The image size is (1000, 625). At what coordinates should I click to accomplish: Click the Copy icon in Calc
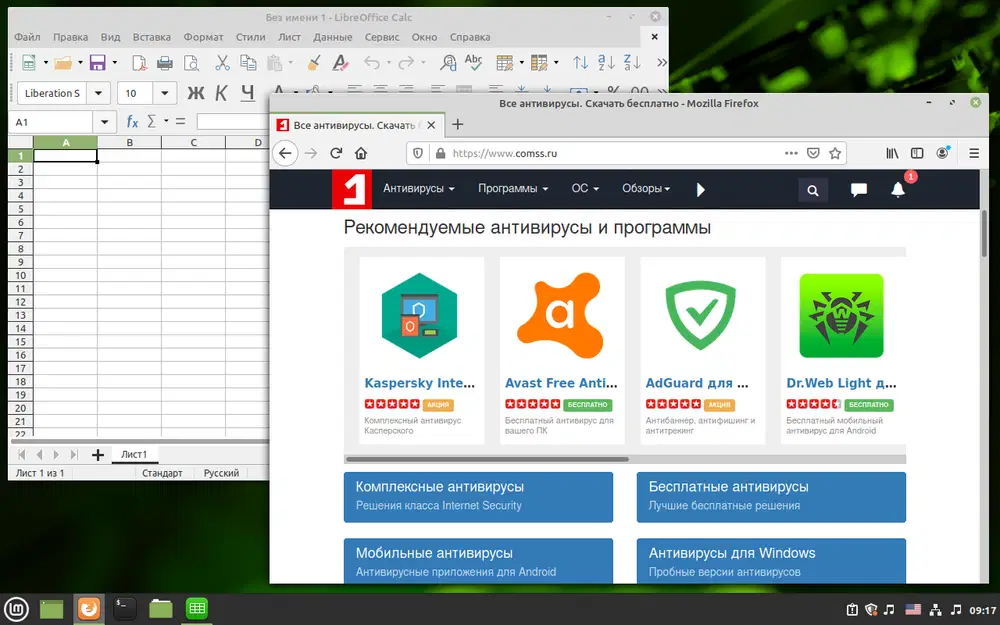(248, 62)
